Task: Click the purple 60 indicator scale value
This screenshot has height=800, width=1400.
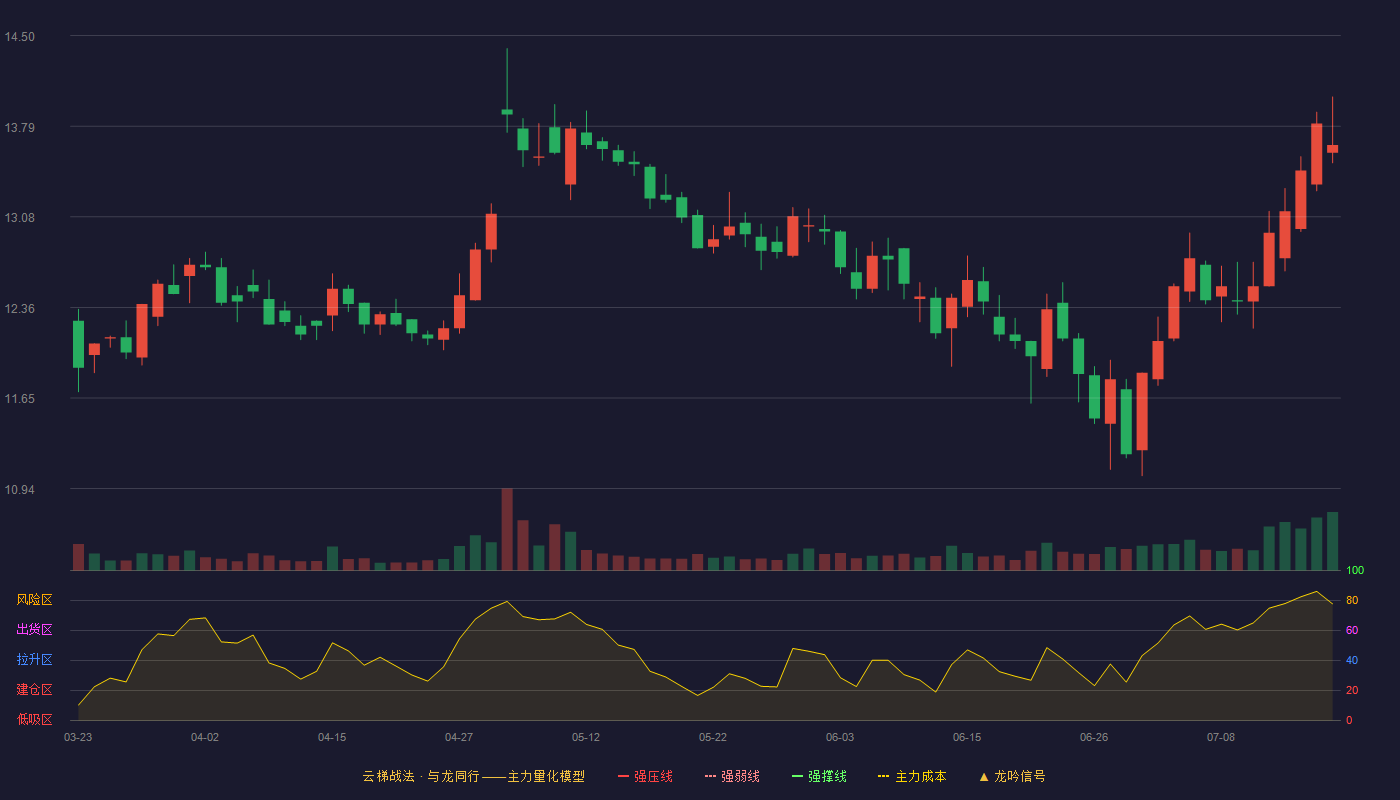Action: click(x=1352, y=630)
